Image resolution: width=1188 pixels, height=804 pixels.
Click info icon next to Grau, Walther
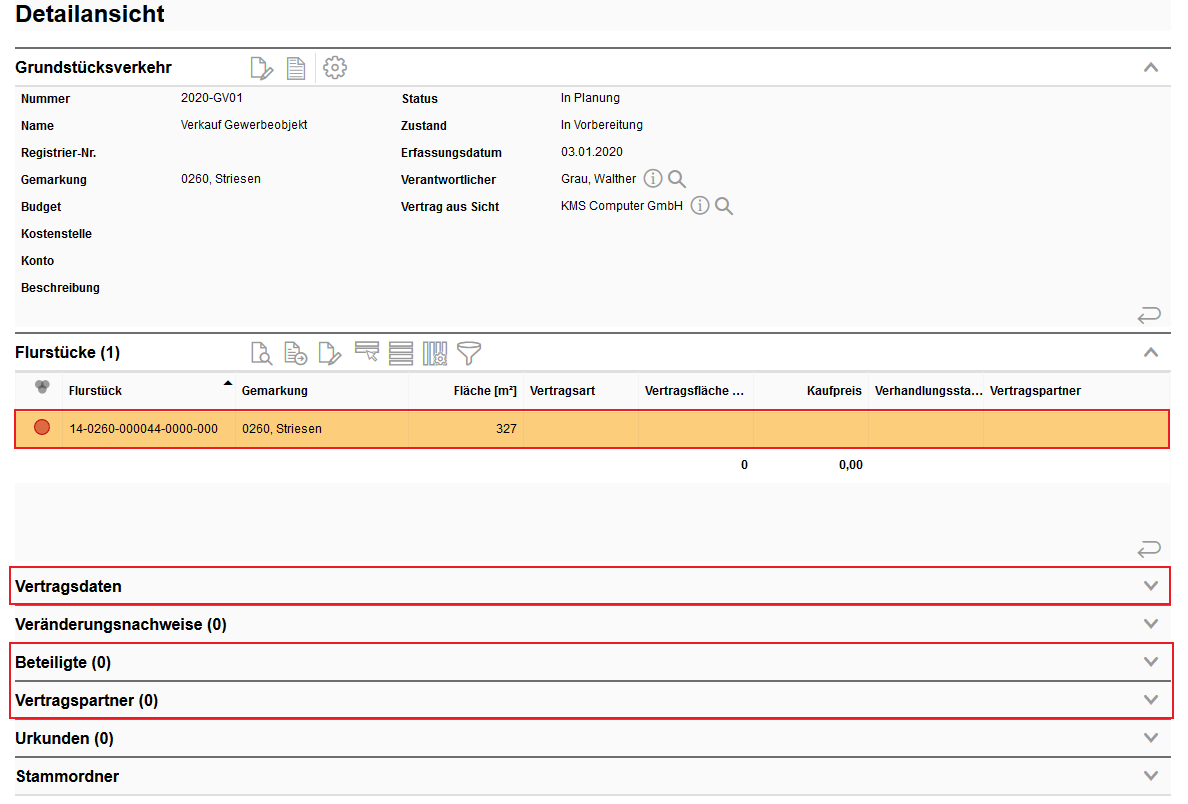653,179
